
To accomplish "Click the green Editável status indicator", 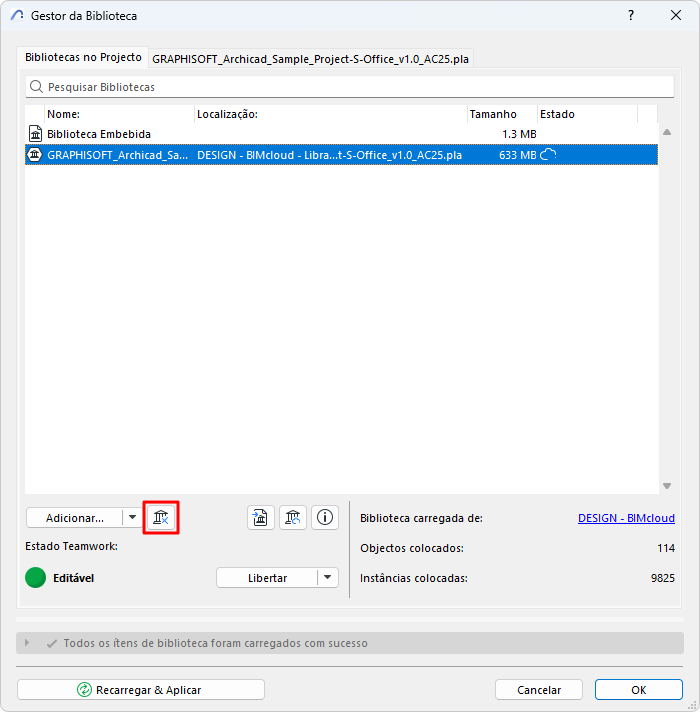I will (35, 578).
